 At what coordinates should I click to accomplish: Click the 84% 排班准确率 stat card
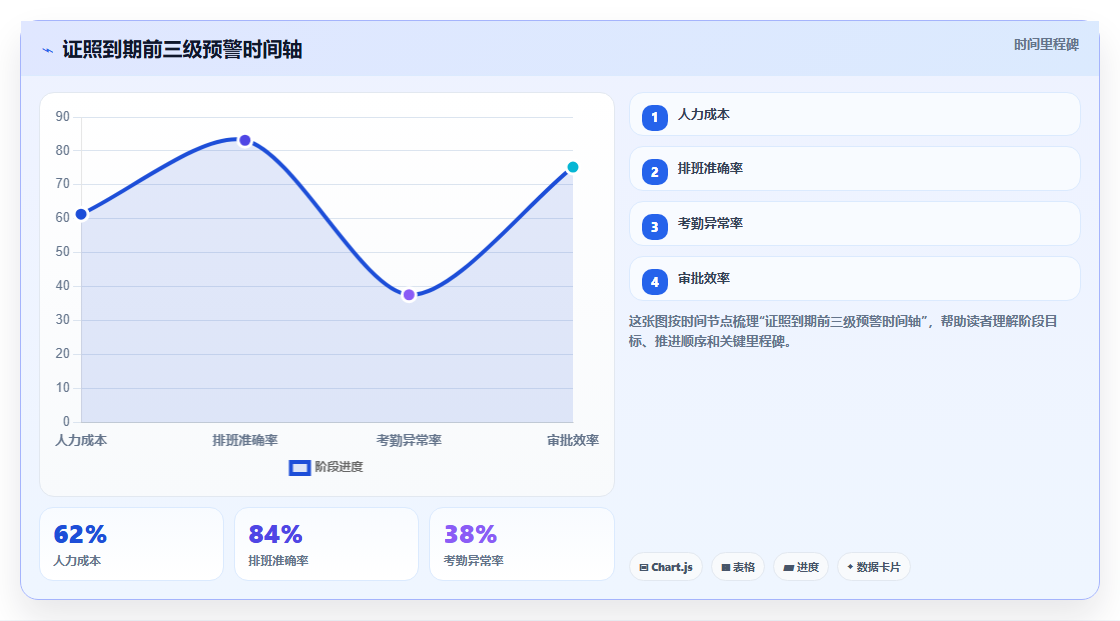pyautogui.click(x=326, y=544)
